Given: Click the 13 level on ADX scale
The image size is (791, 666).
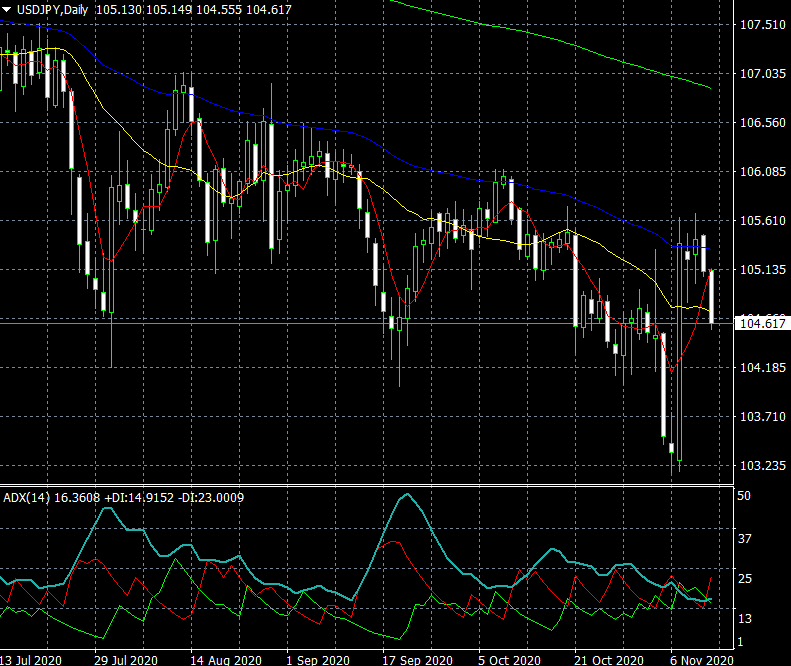Looking at the screenshot, I should (x=745, y=619).
